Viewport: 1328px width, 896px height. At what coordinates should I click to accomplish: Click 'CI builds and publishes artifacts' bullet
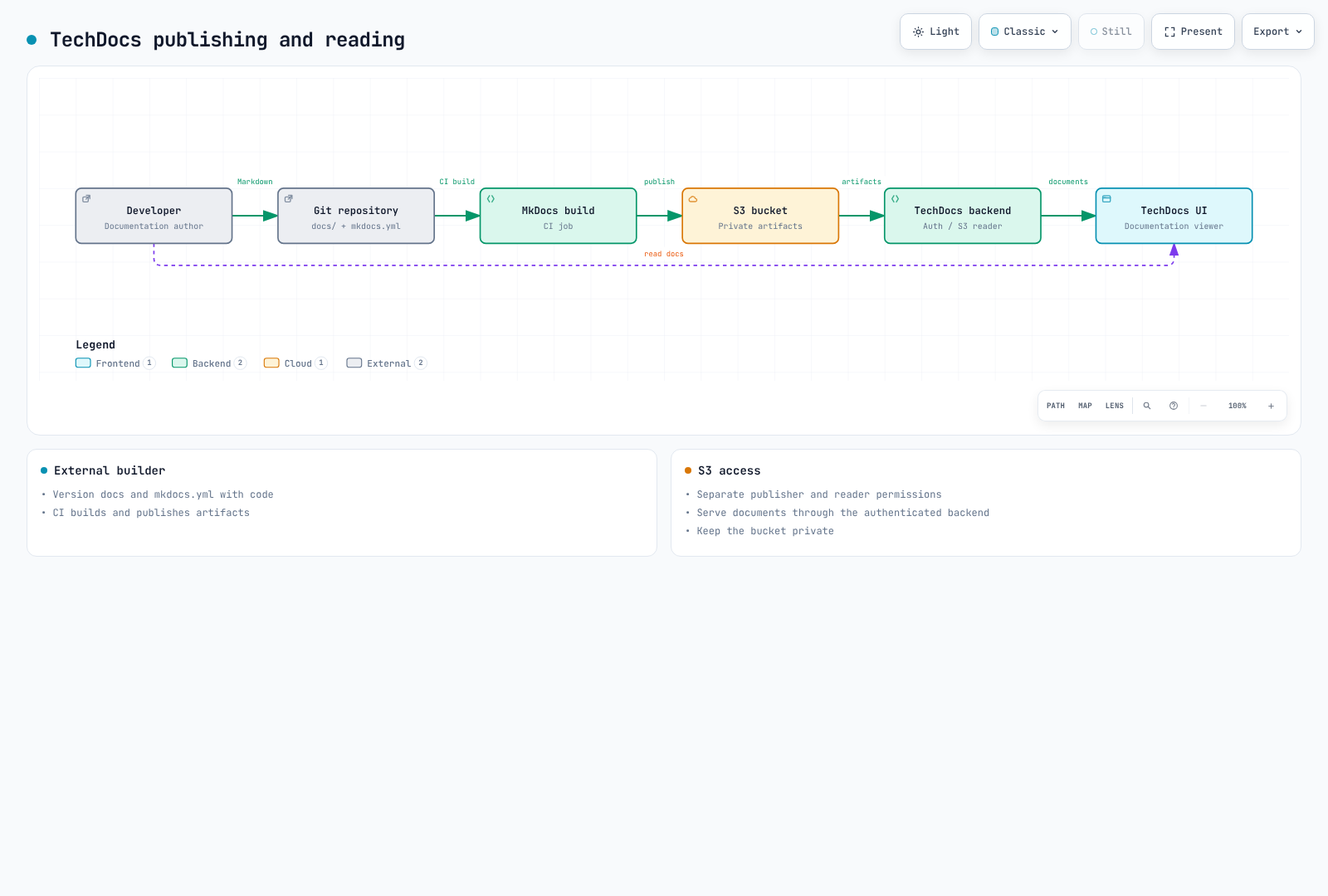click(151, 513)
